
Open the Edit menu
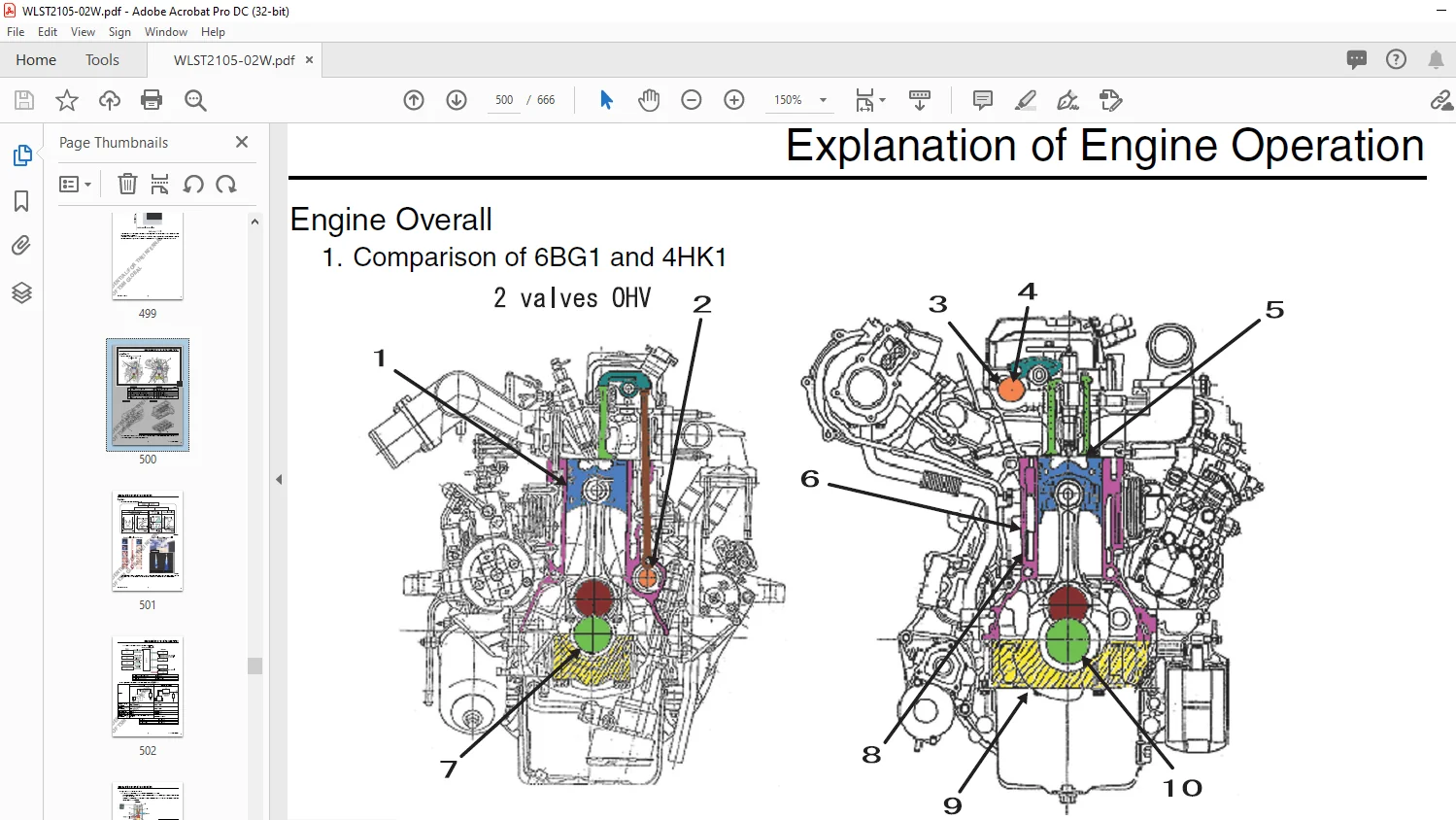[x=48, y=32]
